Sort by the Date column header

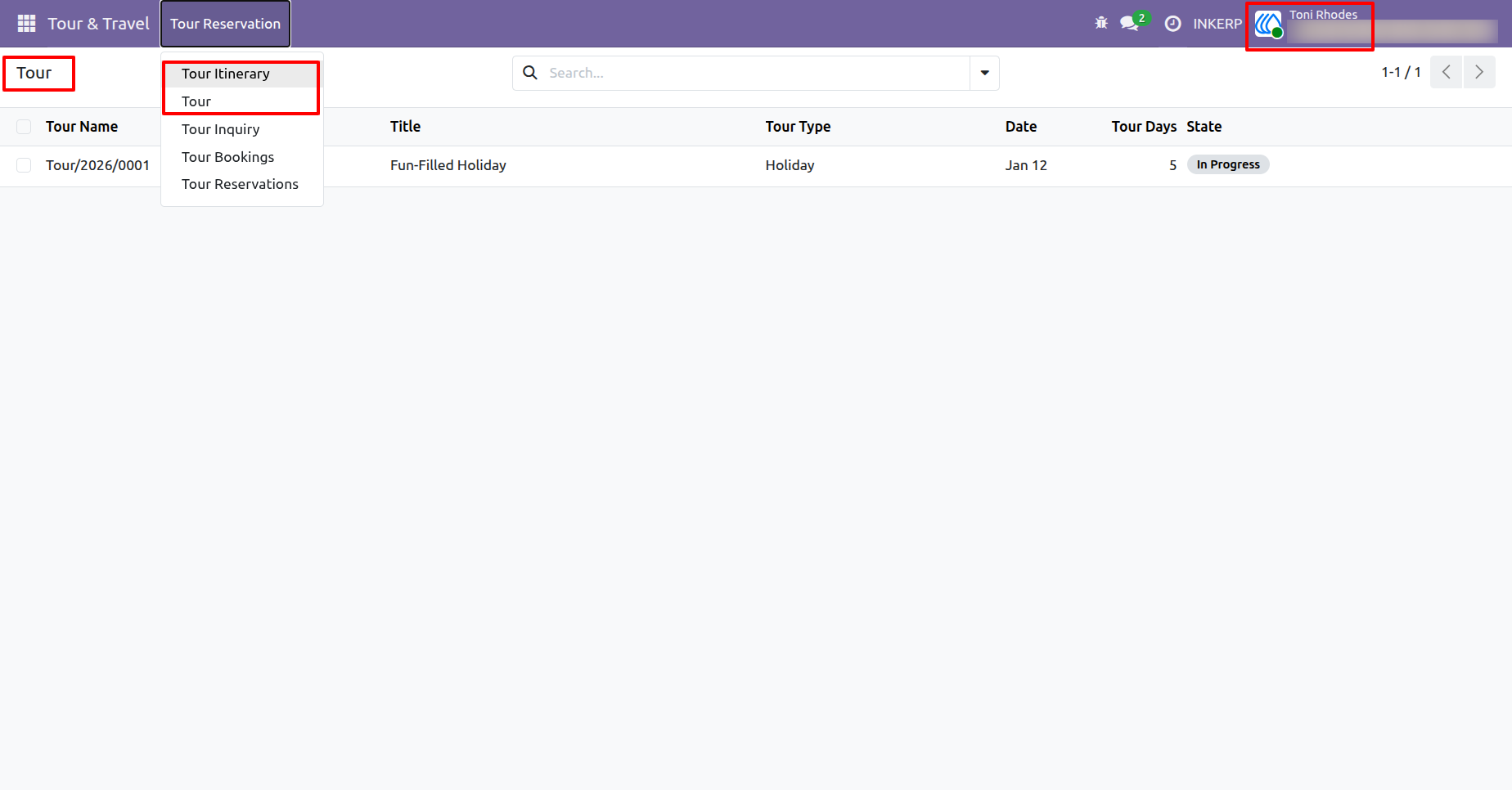tap(1021, 127)
